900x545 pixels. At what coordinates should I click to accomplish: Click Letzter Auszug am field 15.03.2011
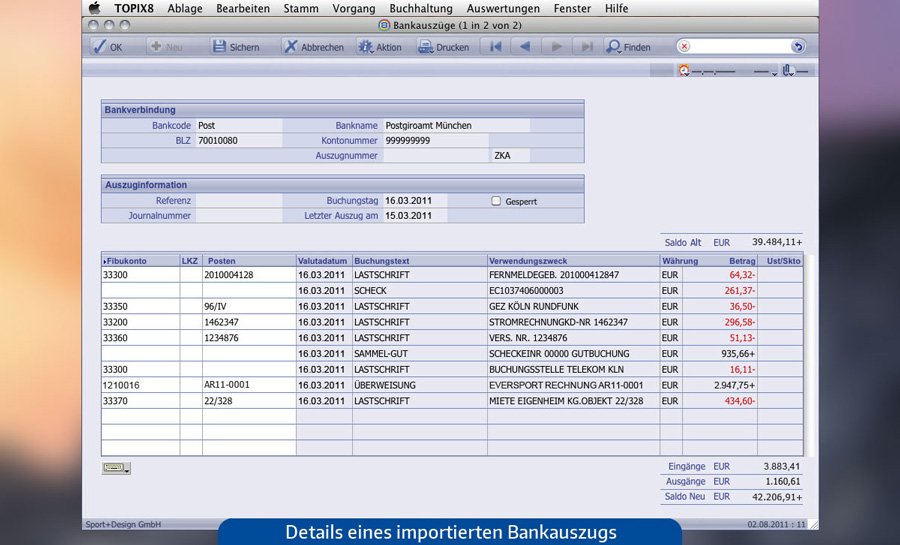[x=415, y=216]
